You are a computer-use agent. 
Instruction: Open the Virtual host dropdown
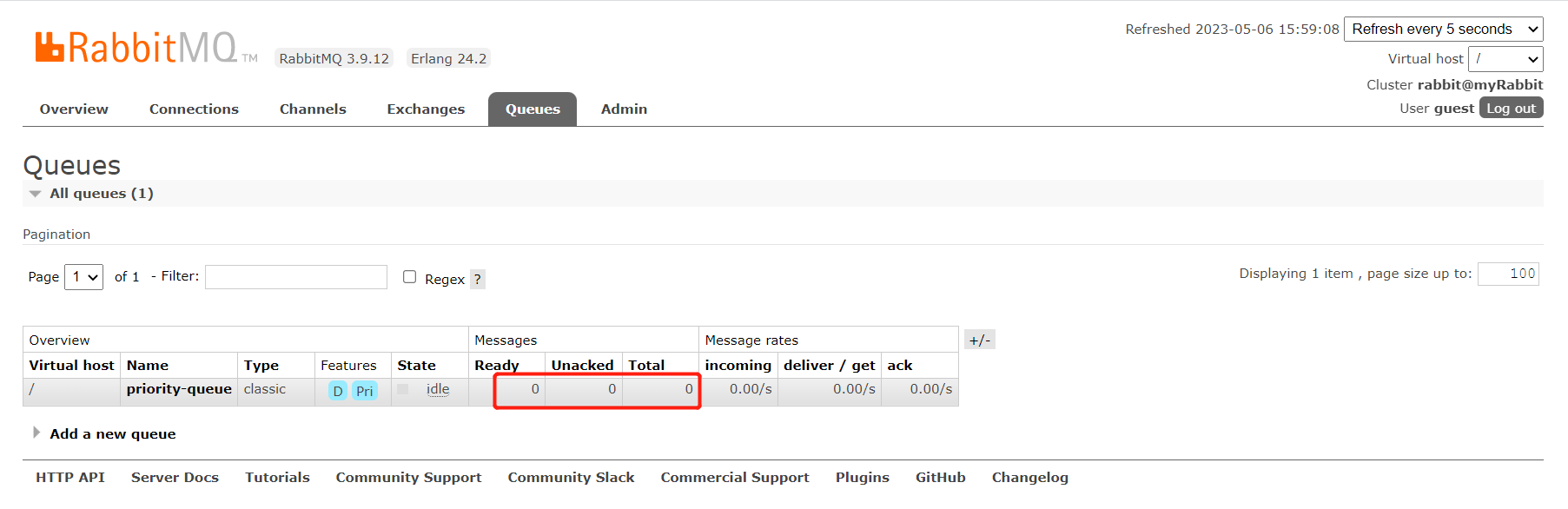coord(1505,59)
